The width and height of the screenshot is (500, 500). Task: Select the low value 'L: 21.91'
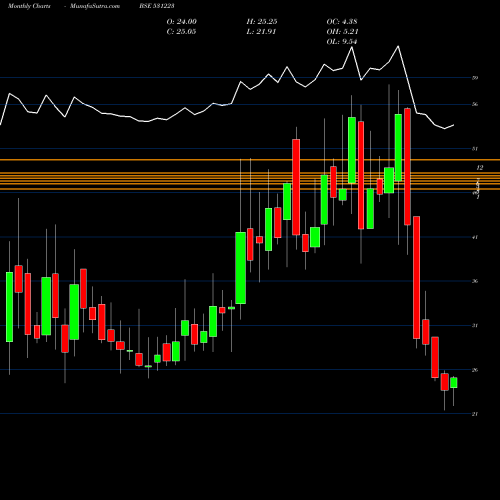(261, 32)
